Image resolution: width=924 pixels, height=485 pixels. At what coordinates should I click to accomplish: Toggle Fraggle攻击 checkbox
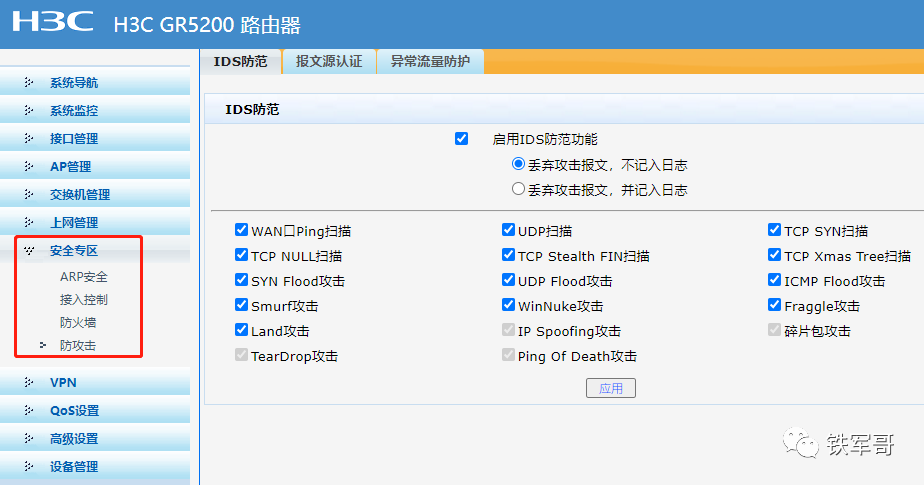pos(774,305)
